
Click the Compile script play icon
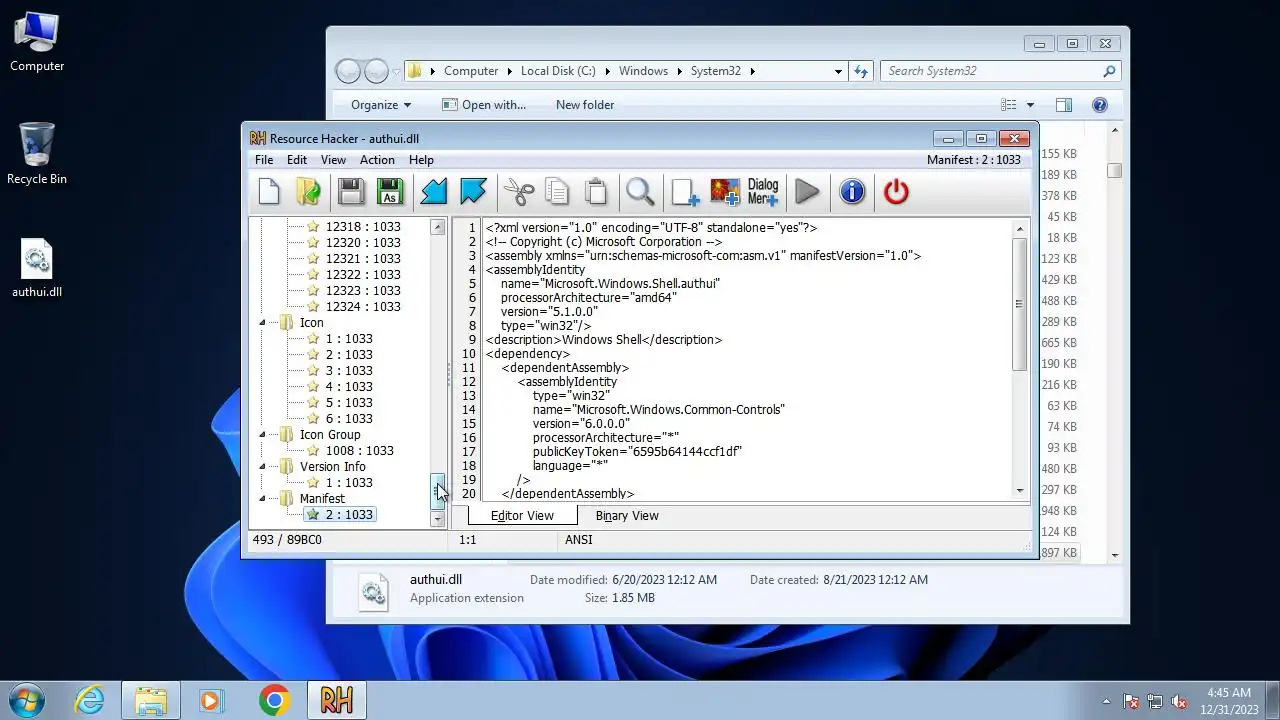pos(807,191)
